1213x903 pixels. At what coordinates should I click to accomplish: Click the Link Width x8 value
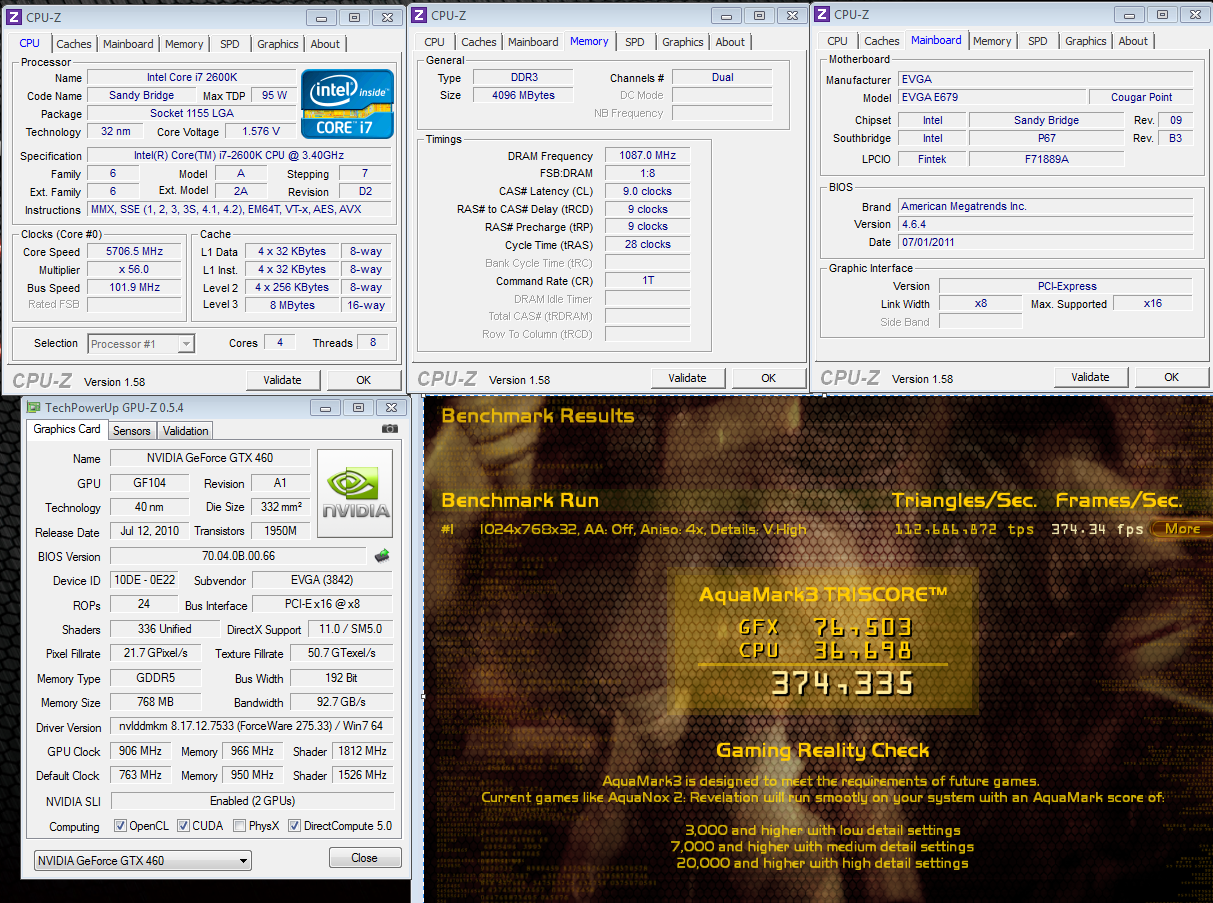click(x=981, y=304)
